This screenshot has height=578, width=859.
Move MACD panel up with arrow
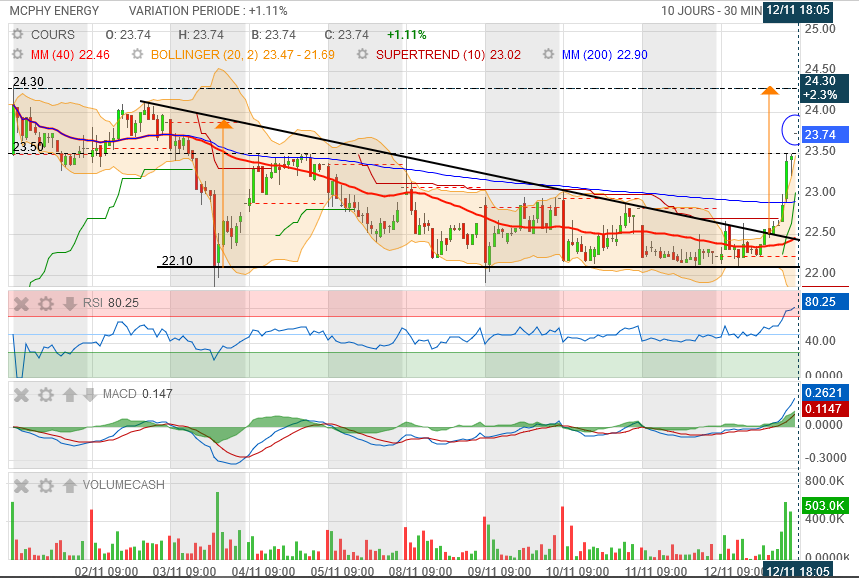pos(70,394)
